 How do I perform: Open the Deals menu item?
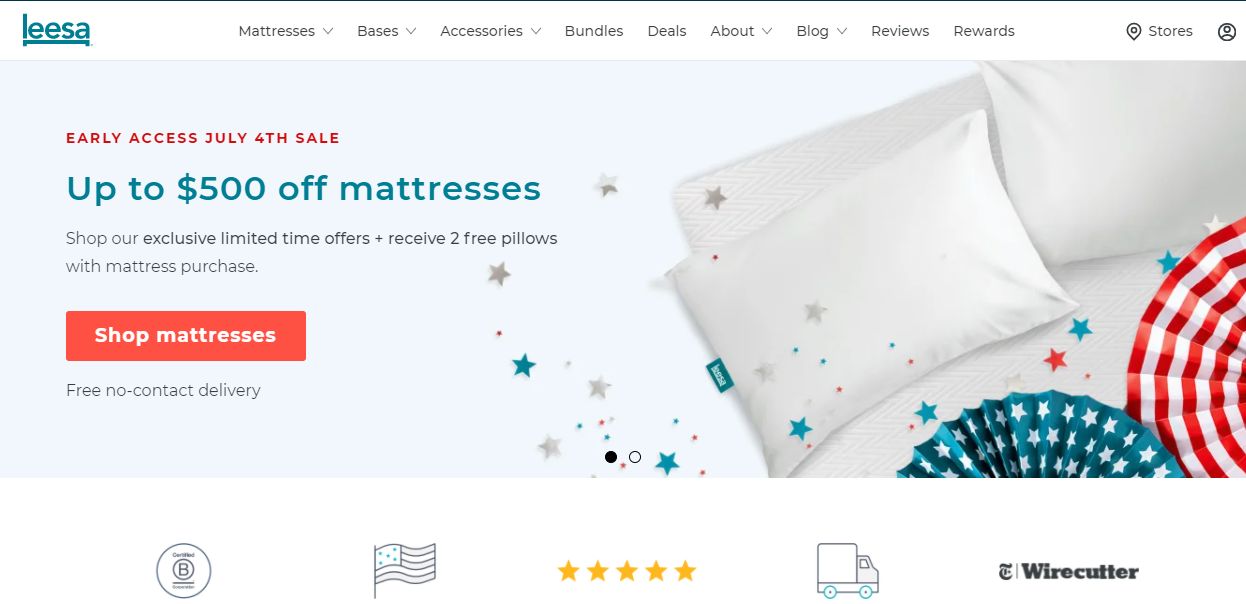point(667,31)
